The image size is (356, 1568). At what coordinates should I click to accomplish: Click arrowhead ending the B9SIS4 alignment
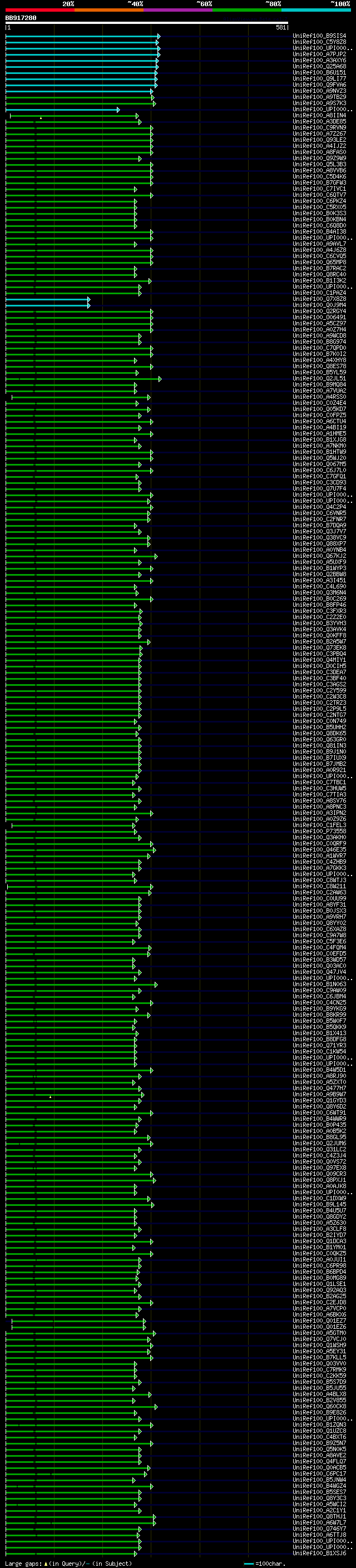159,36
